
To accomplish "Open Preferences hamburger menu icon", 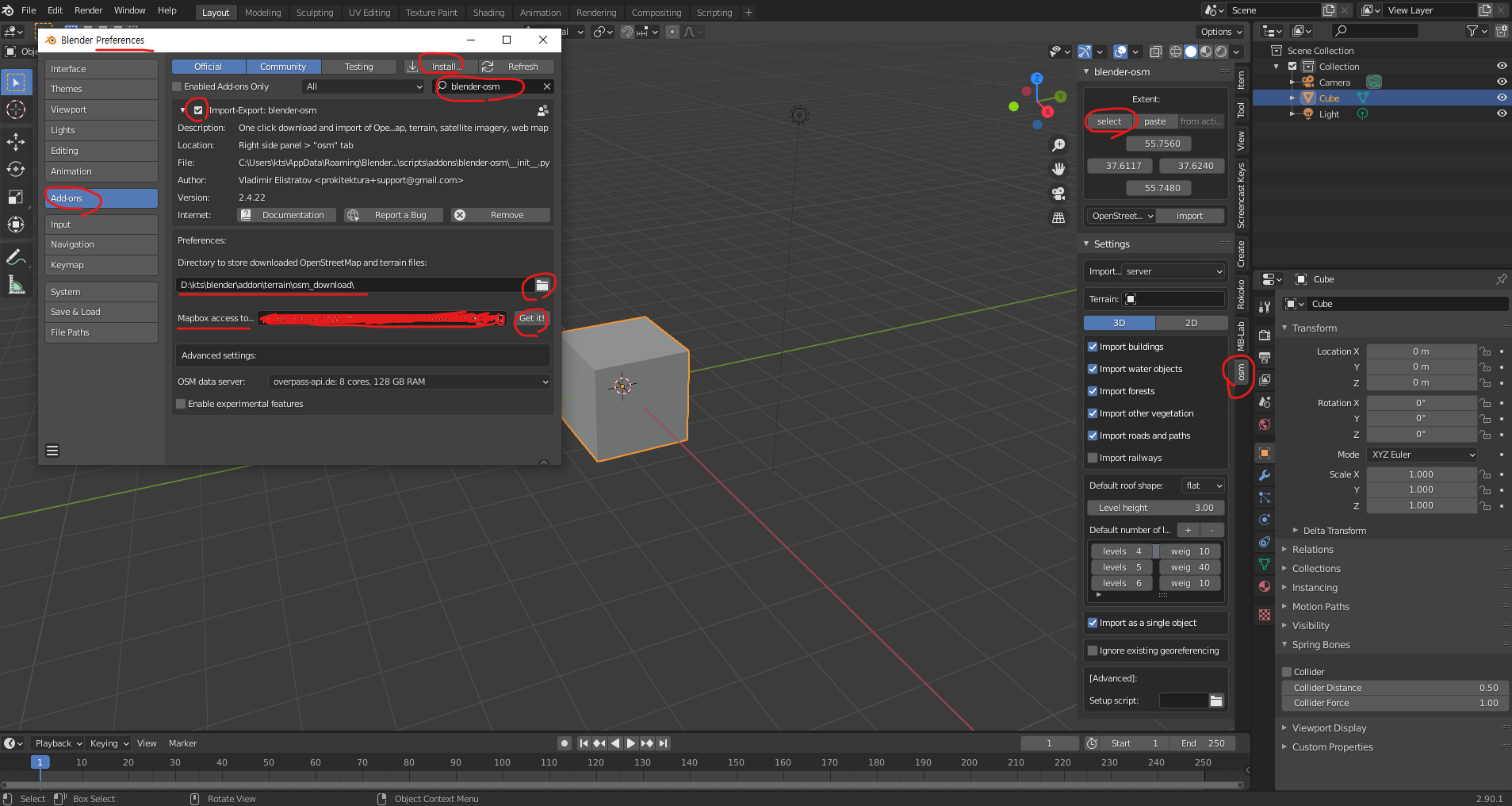I will click(52, 451).
